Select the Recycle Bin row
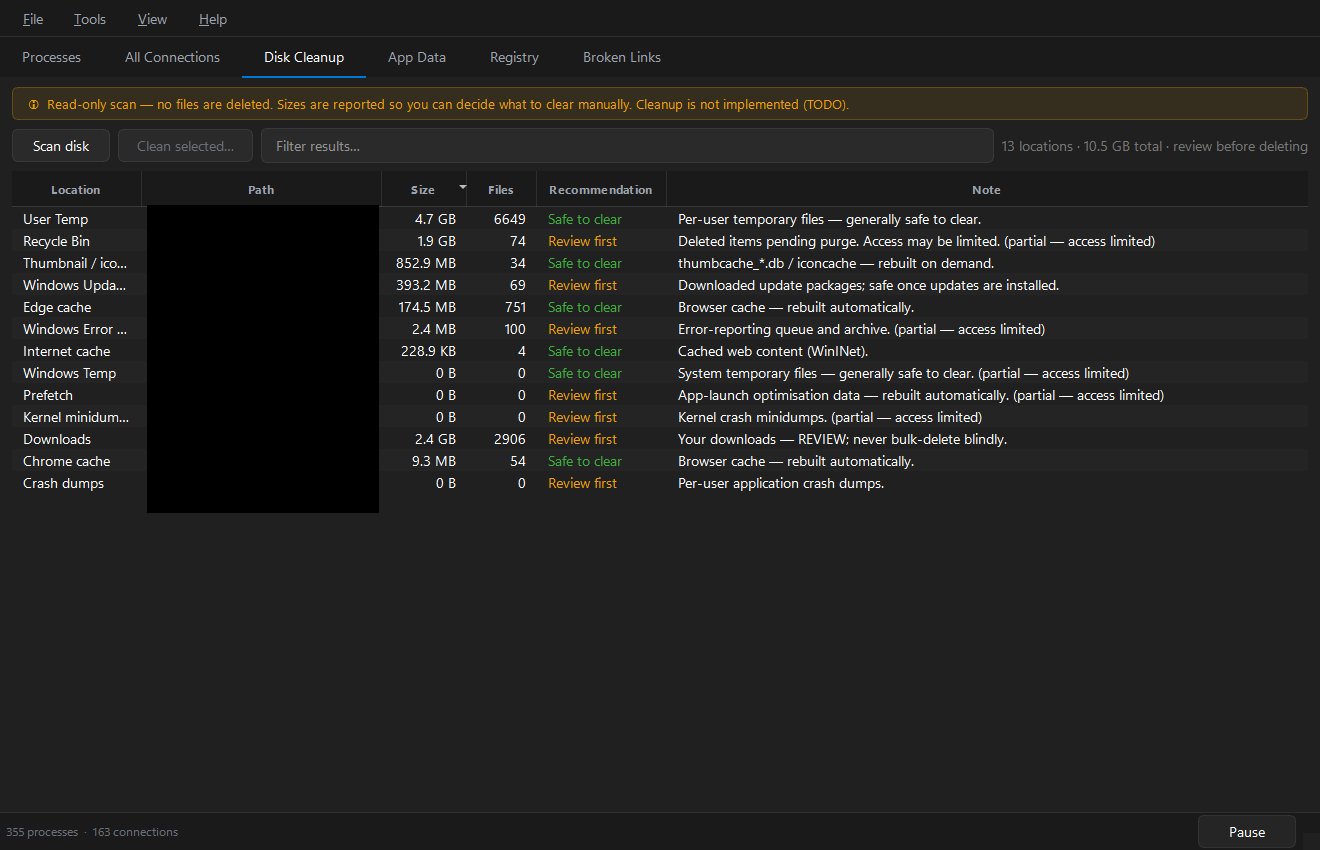 [x=660, y=241]
